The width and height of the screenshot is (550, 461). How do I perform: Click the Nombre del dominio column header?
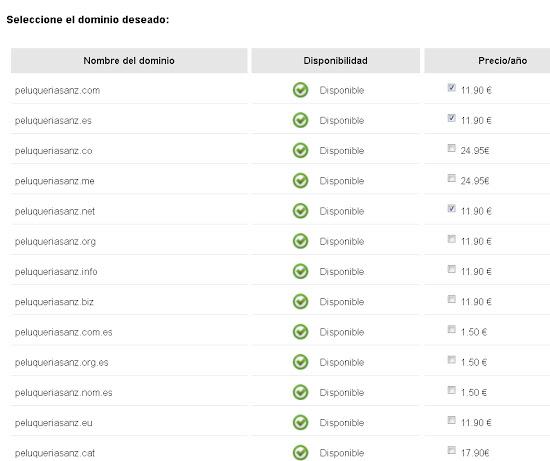[x=129, y=61]
